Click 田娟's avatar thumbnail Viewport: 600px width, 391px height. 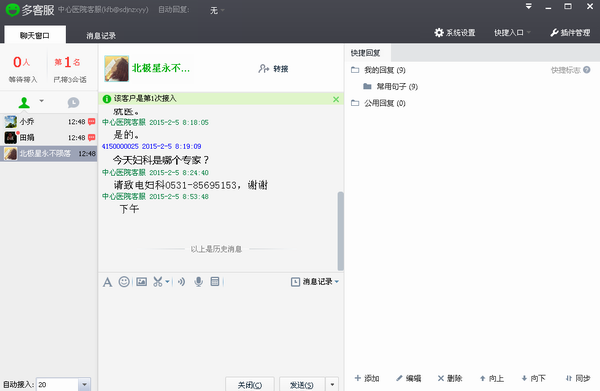(10, 137)
